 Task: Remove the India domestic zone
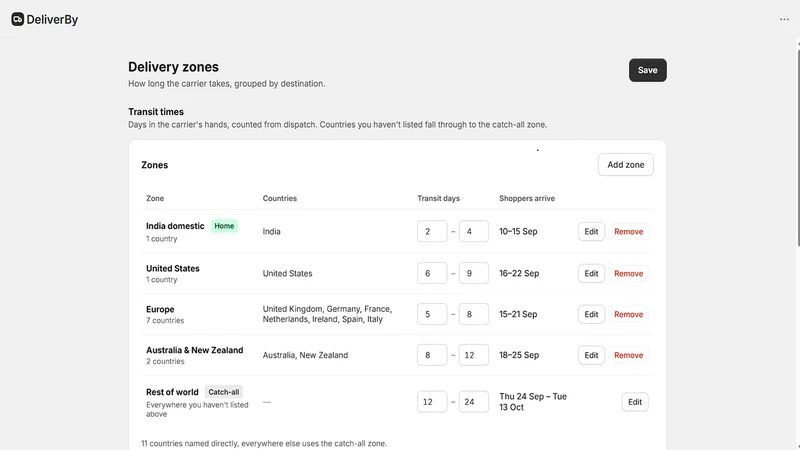coord(629,232)
